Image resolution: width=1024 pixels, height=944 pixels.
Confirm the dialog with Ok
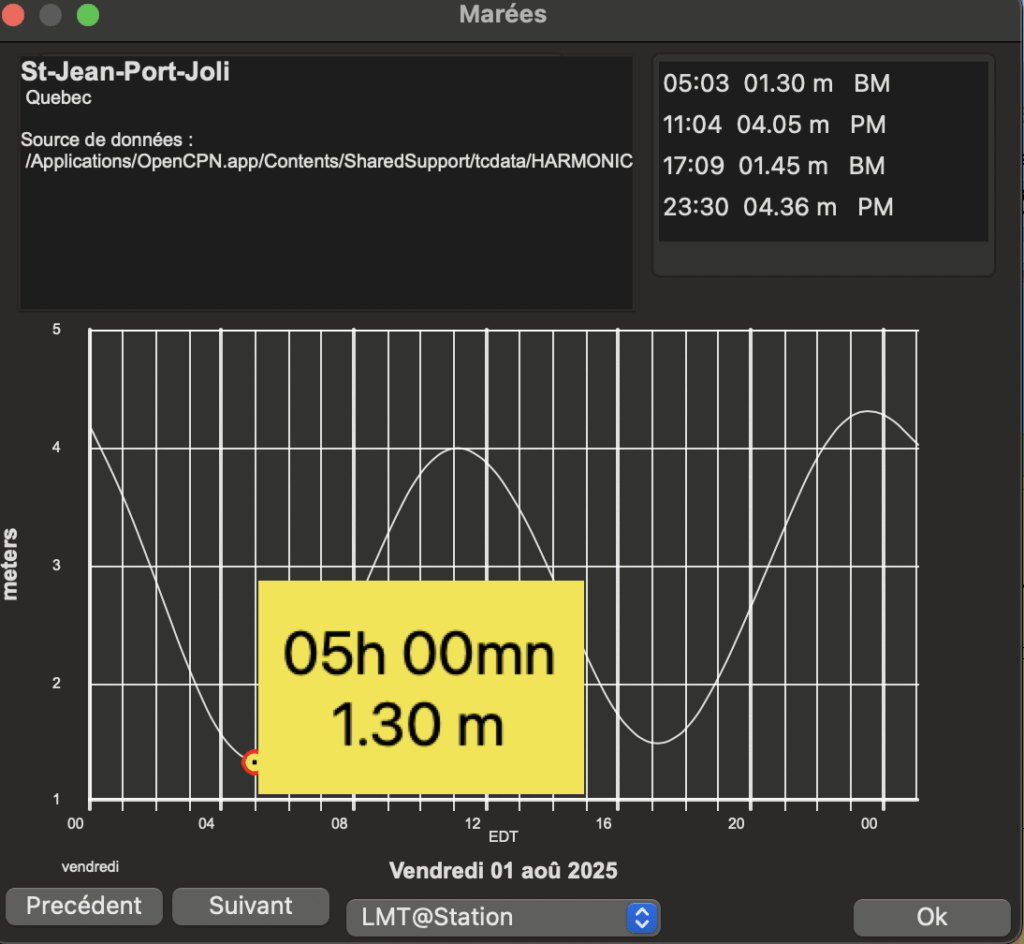931,916
